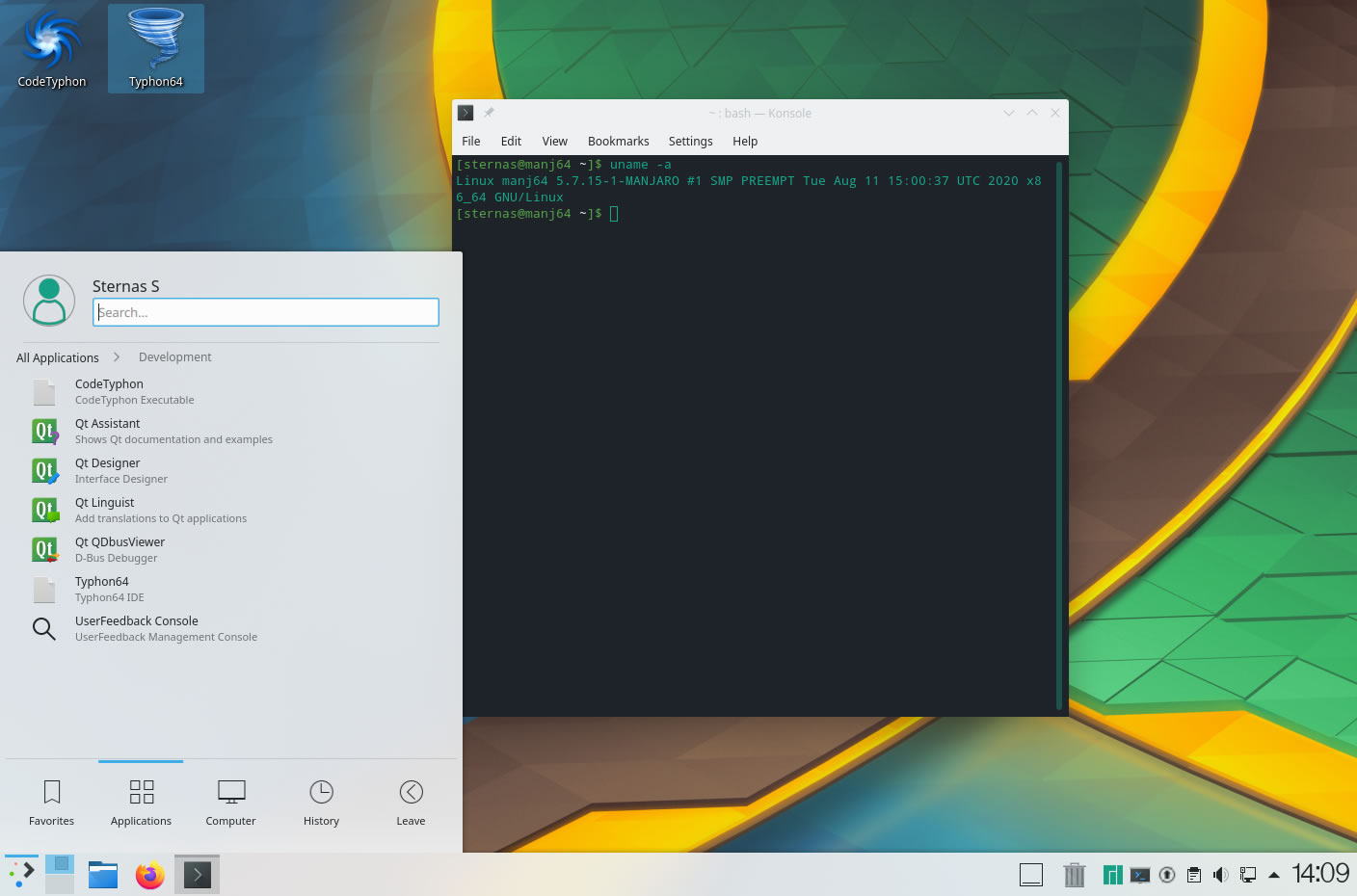1357x896 pixels.
Task: Click the Qt Designer icon
Action: [x=44, y=470]
